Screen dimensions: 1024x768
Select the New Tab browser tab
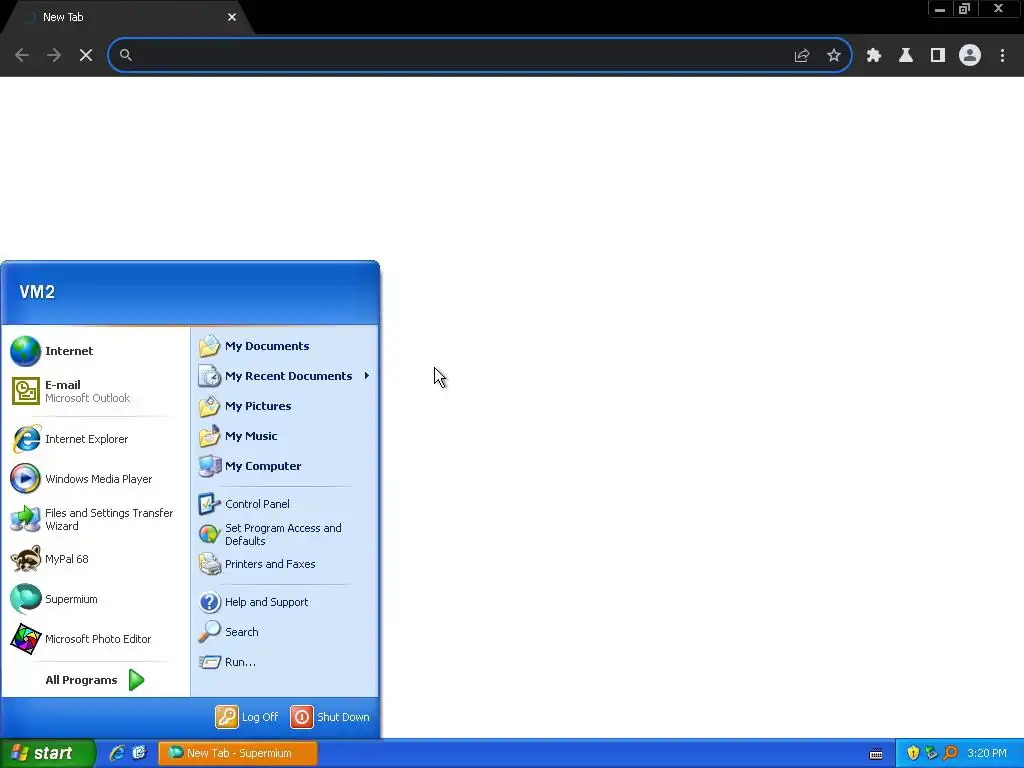coord(127,17)
